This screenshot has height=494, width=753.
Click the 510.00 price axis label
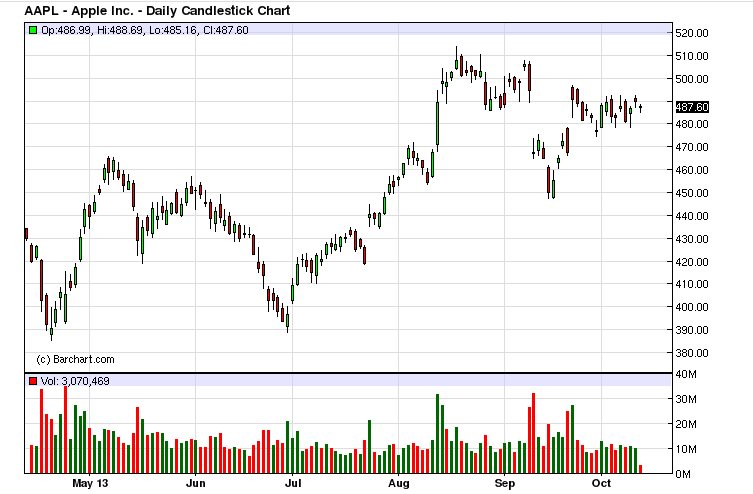tap(692, 56)
